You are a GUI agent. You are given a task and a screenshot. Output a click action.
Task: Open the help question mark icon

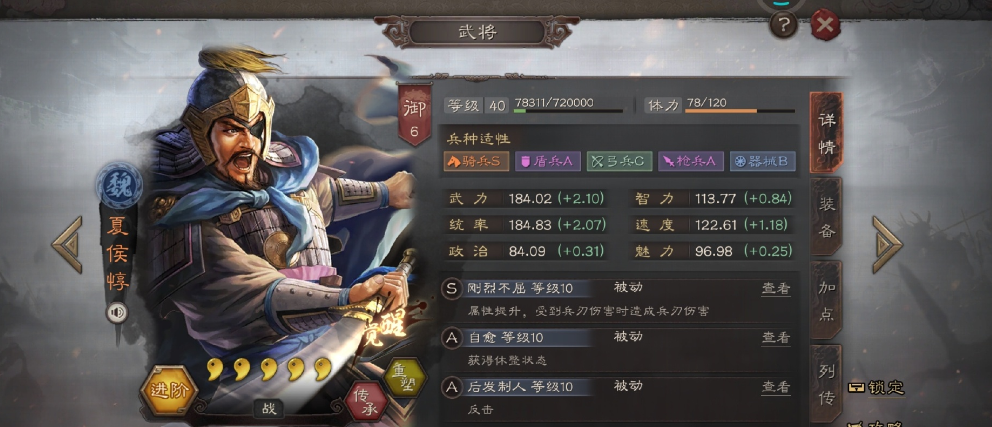783,25
